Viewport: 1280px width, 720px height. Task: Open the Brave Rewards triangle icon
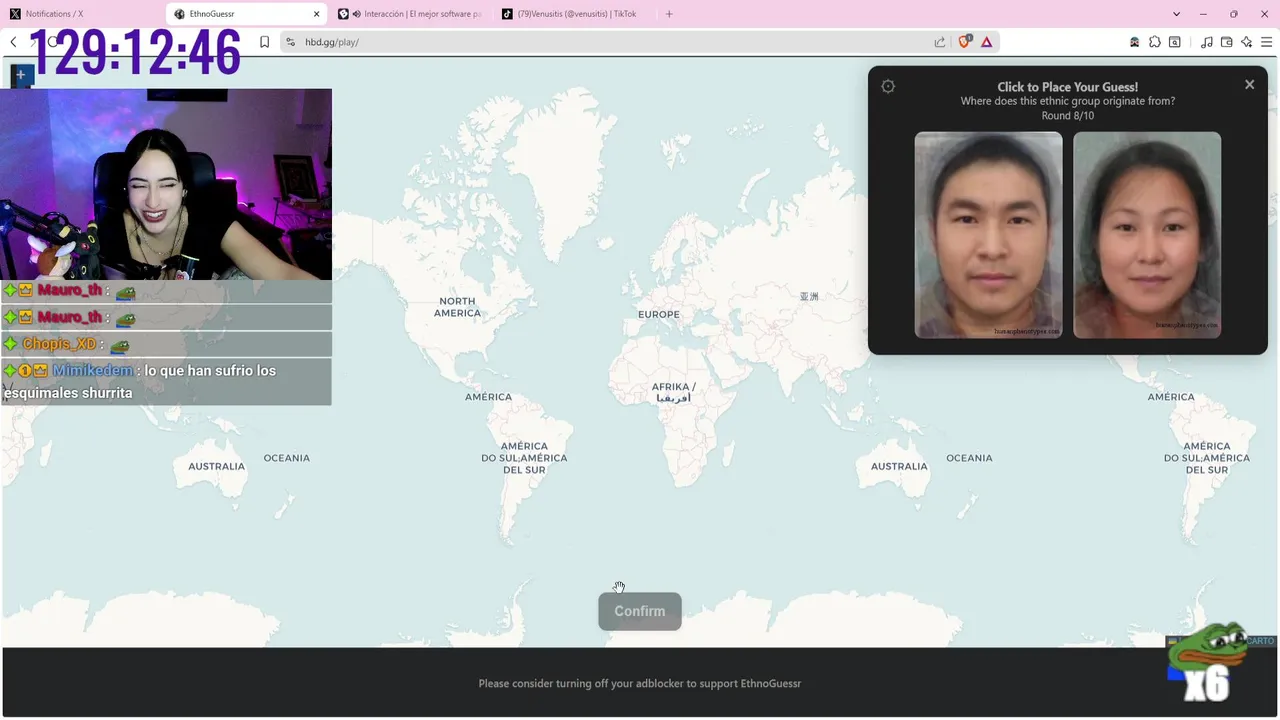point(987,42)
